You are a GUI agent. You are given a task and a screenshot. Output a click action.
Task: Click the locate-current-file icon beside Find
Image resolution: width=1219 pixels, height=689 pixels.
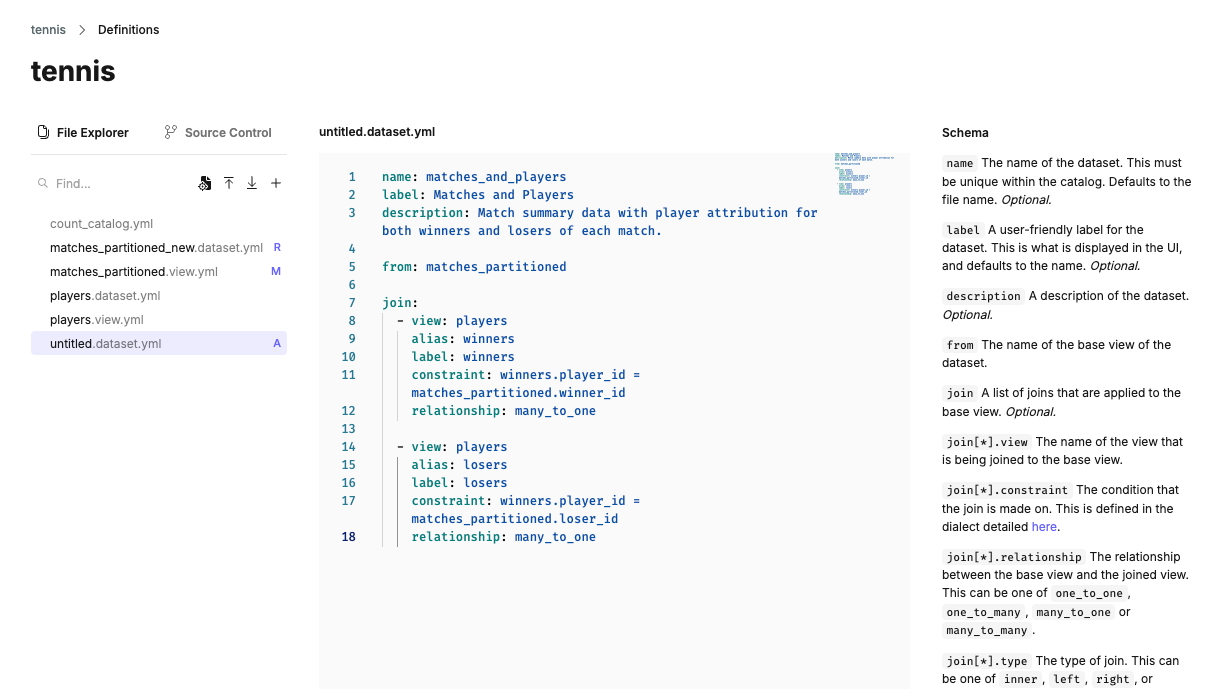pos(205,183)
